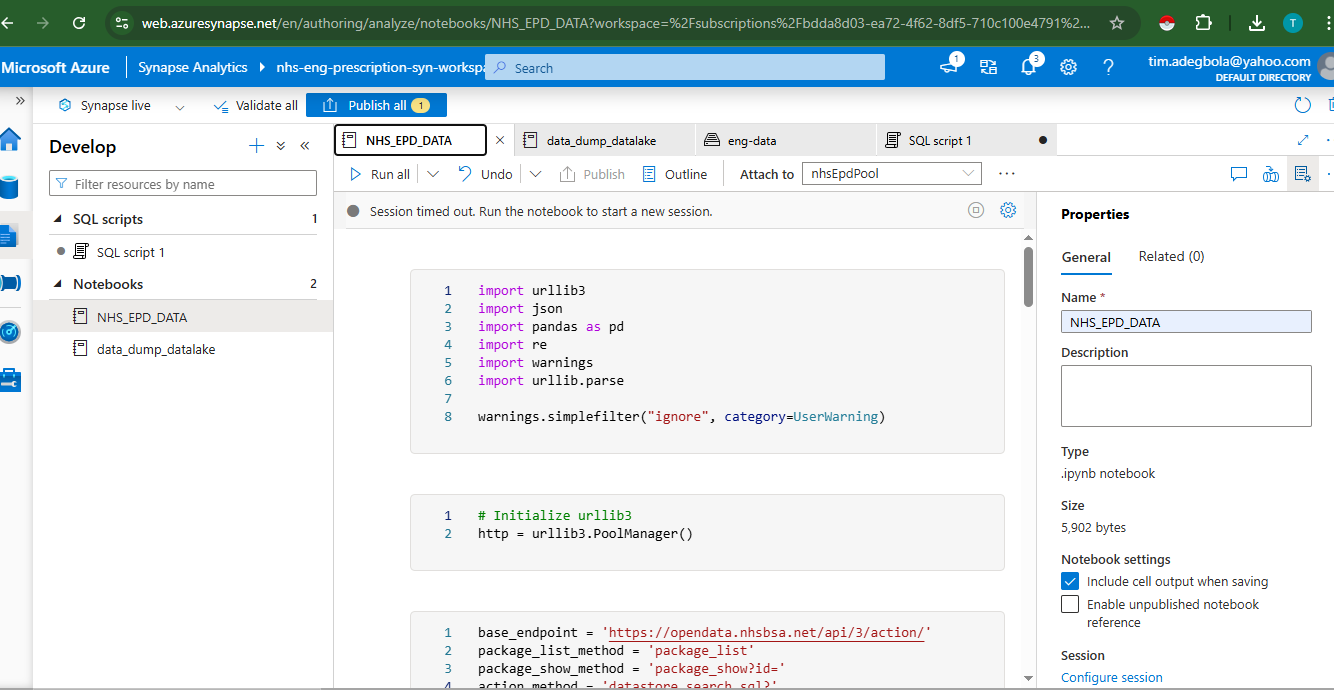Open the Chrome extensions puzzle icon
This screenshot has height=690, width=1334.
[1204, 22]
